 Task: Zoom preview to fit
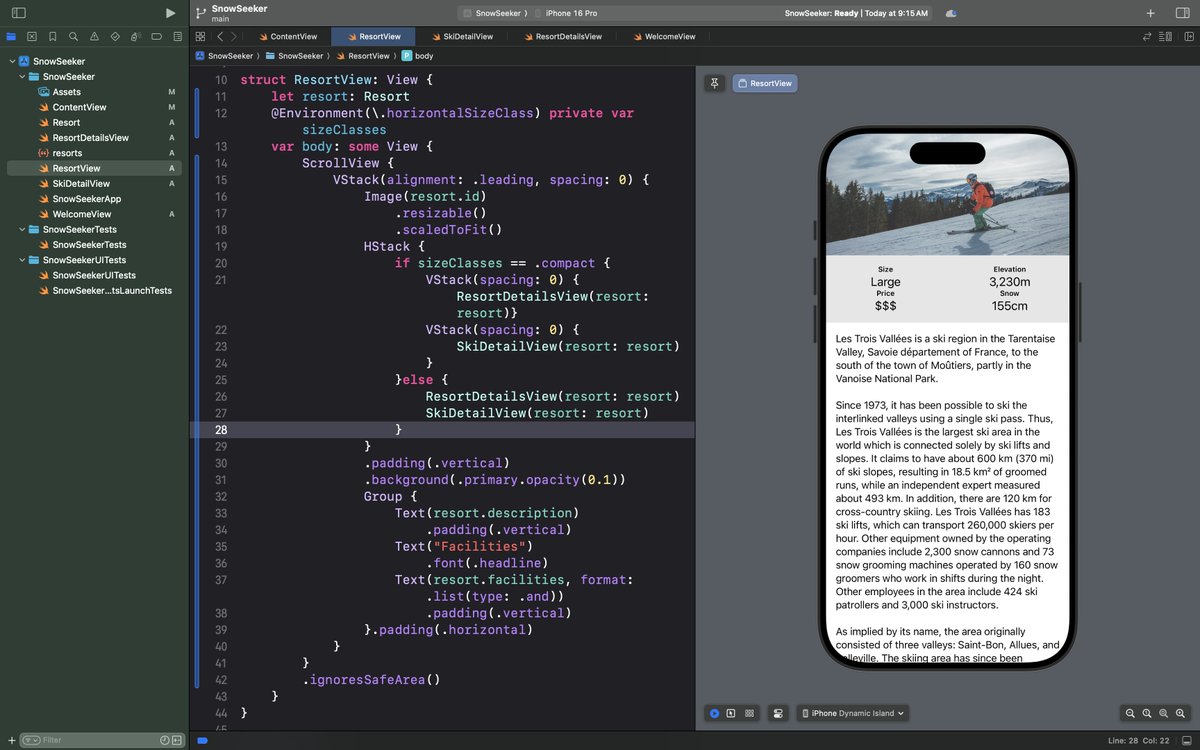[x=1164, y=713]
